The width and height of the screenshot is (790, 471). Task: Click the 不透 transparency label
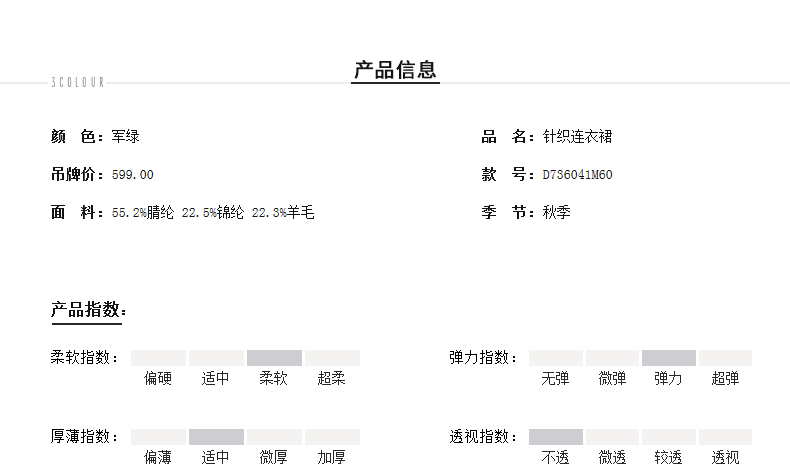(555, 457)
